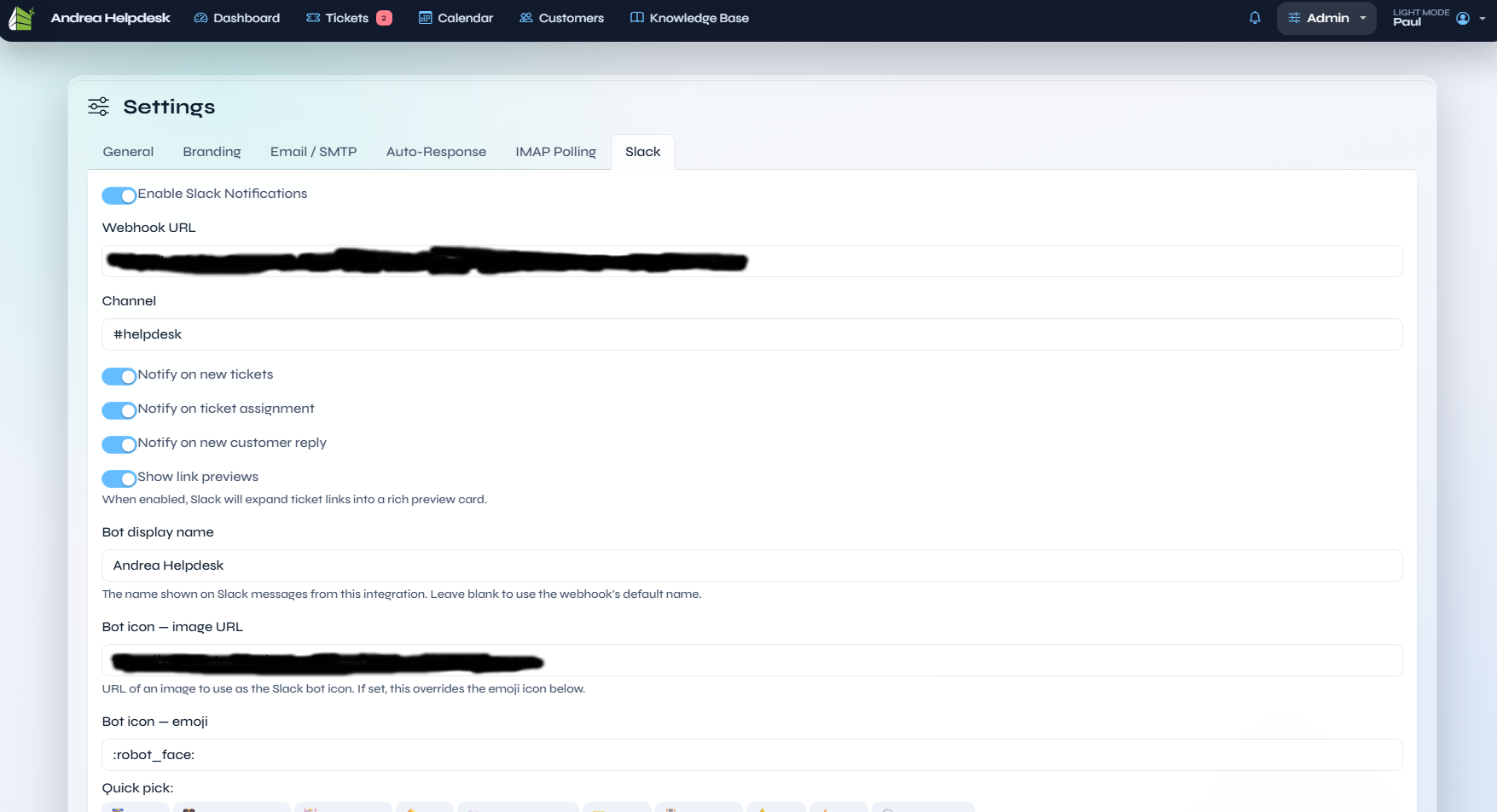Click the Dashboard gauge icon

pyautogui.click(x=200, y=18)
